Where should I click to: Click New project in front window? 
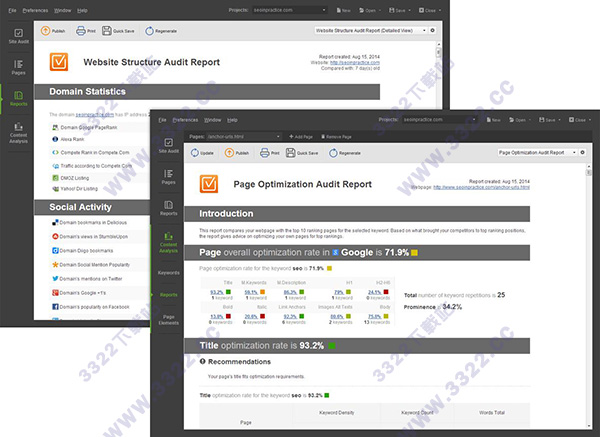click(x=494, y=120)
